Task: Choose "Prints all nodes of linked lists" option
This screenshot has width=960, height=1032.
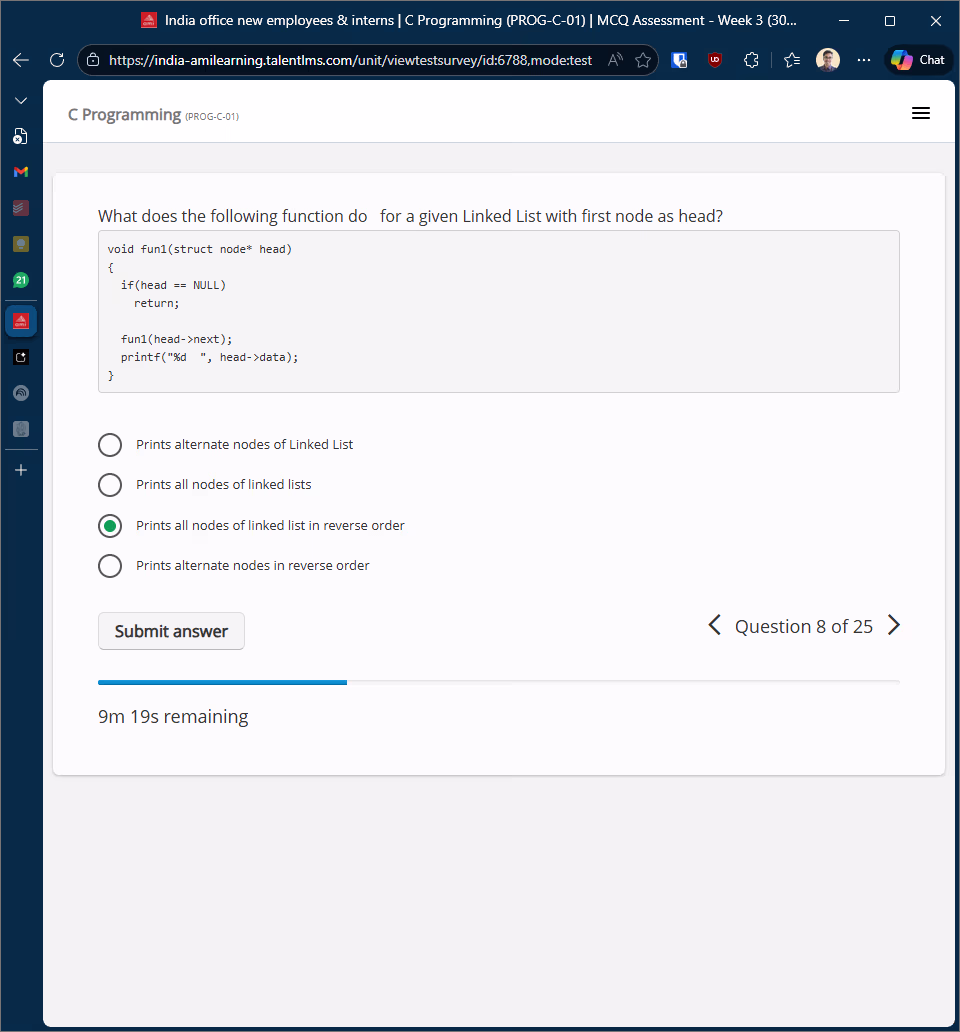Action: click(110, 485)
